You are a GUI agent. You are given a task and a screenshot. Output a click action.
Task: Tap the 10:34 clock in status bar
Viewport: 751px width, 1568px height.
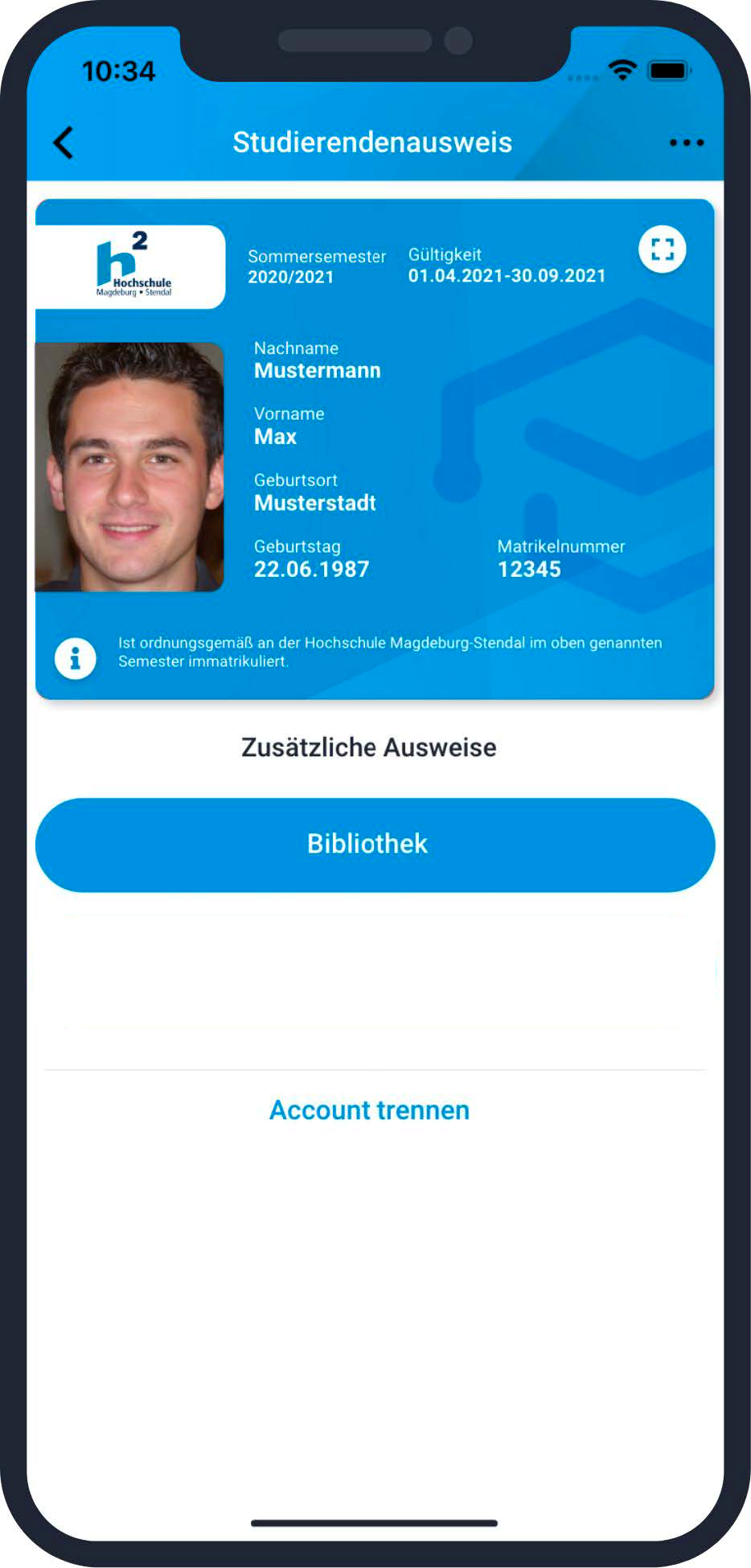click(x=118, y=72)
